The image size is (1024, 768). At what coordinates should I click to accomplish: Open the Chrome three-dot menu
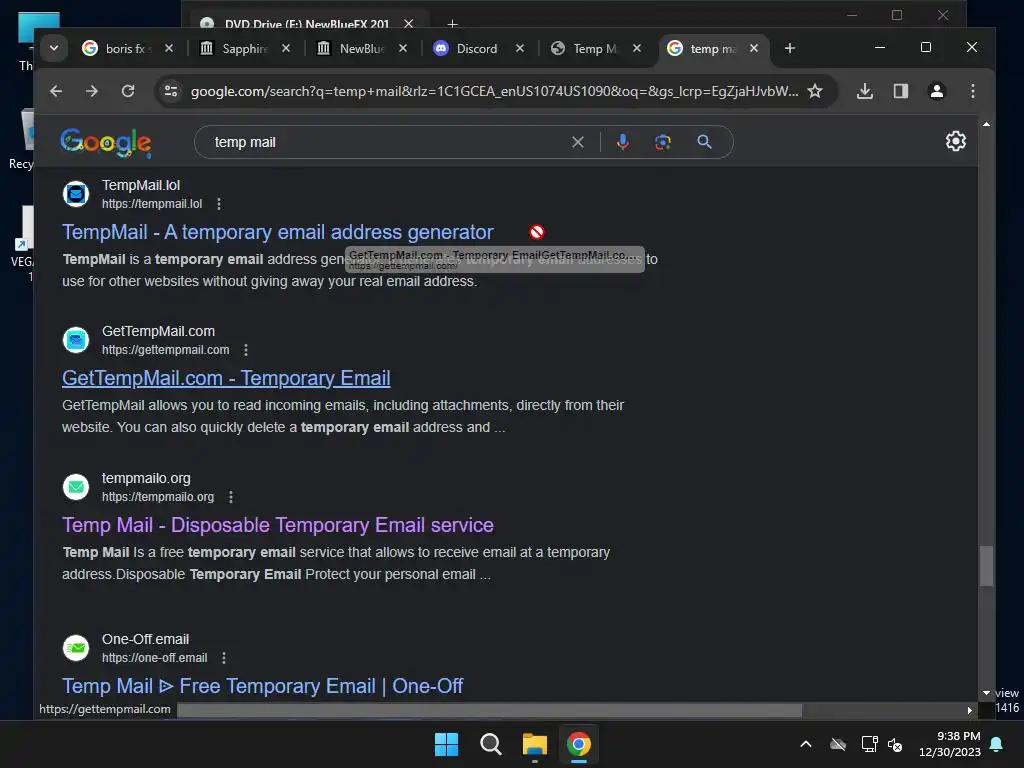point(972,91)
